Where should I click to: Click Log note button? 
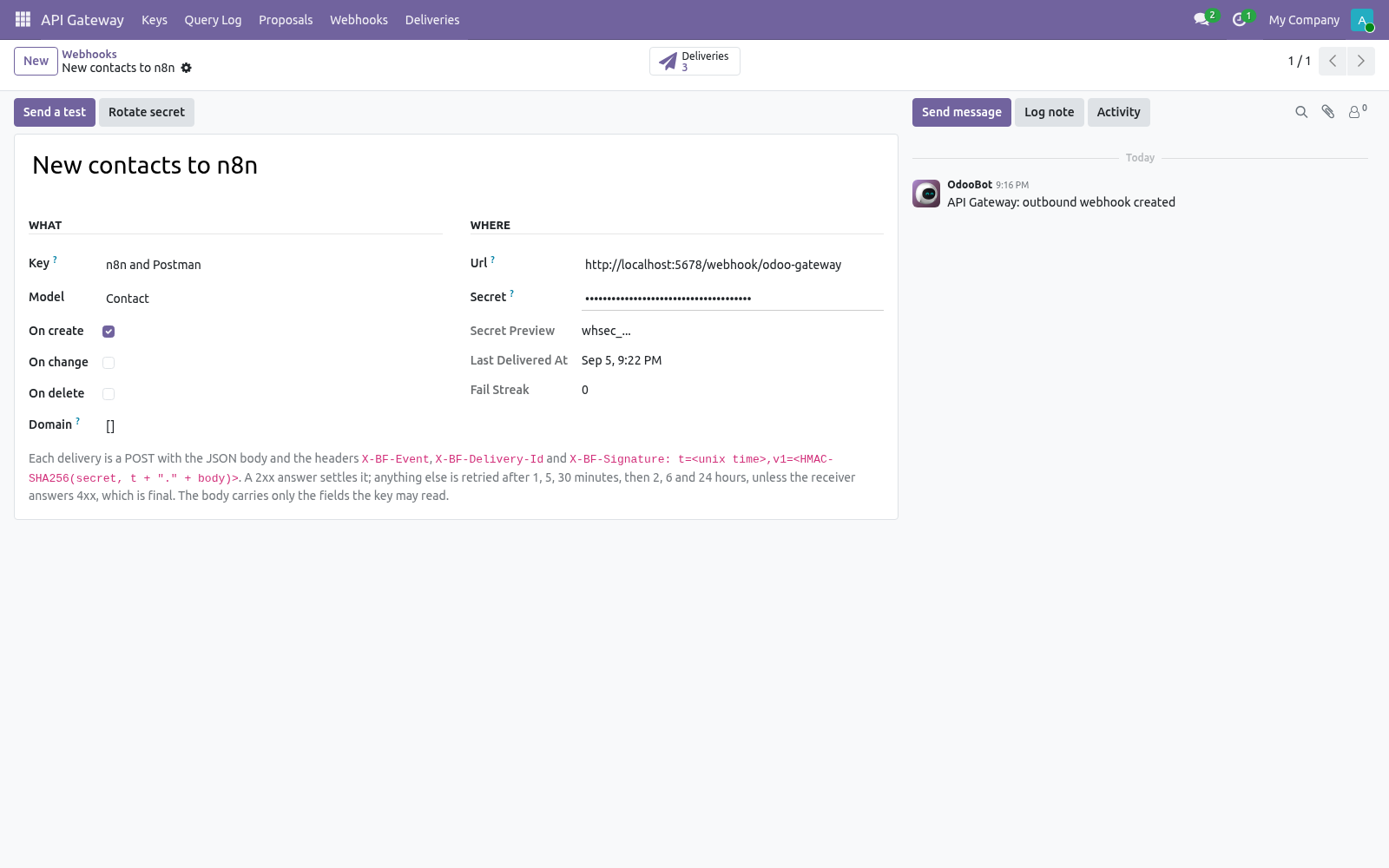click(1049, 112)
